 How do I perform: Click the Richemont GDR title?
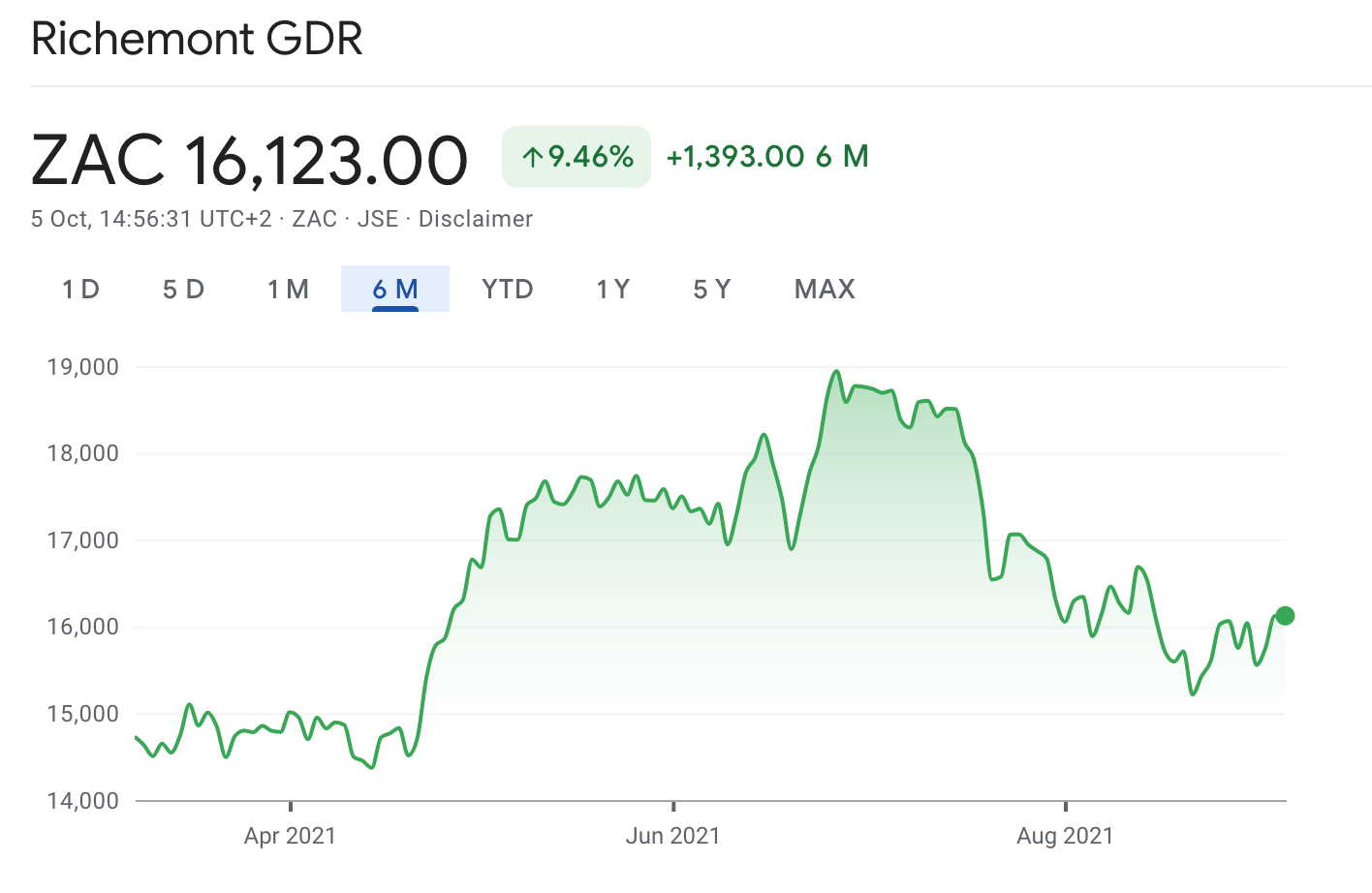point(197,39)
